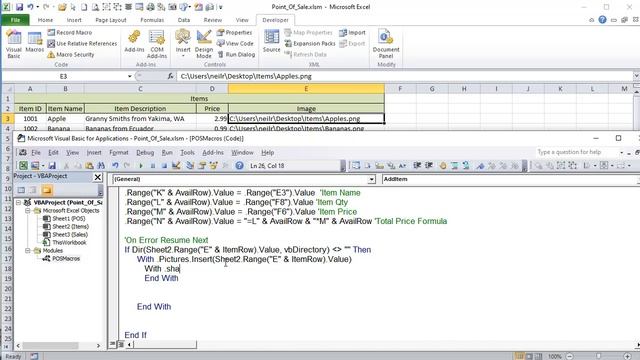This screenshot has width=640, height=360.
Task: Switch to the Home ribbon tab
Action: point(45,20)
